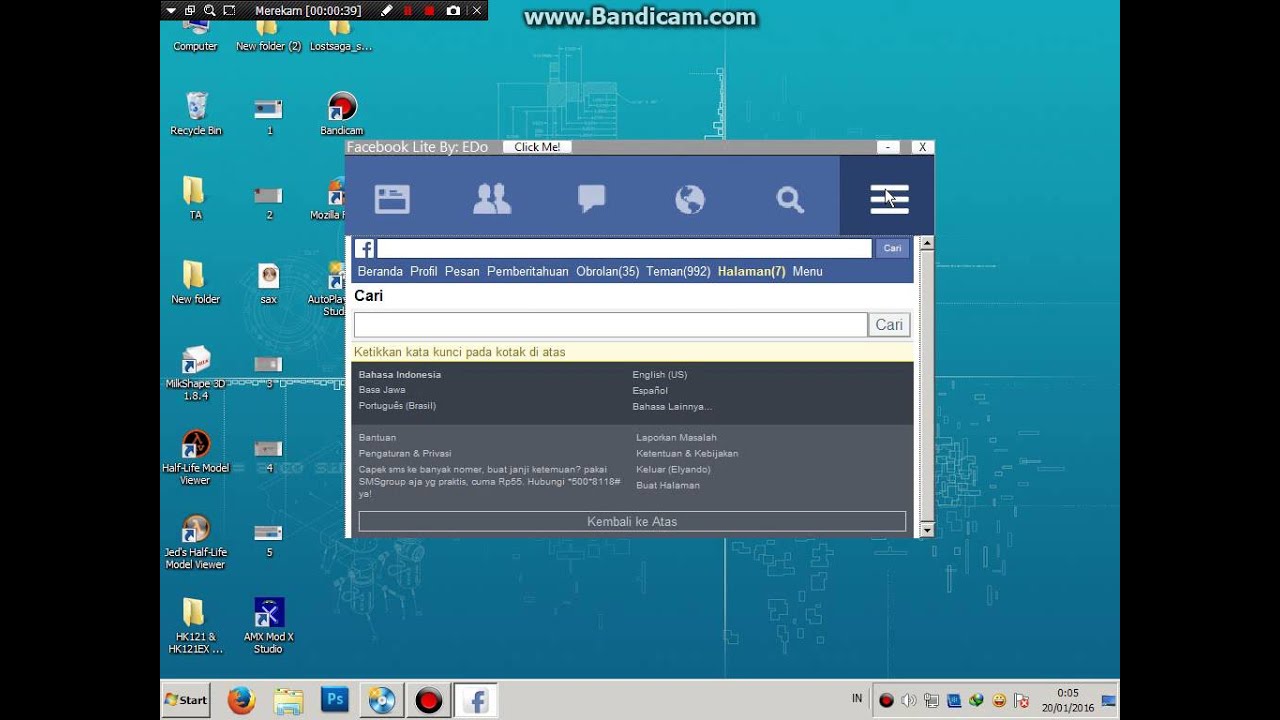The image size is (1280, 720).
Task: Click Laporkan Masalah link
Action: [676, 437]
